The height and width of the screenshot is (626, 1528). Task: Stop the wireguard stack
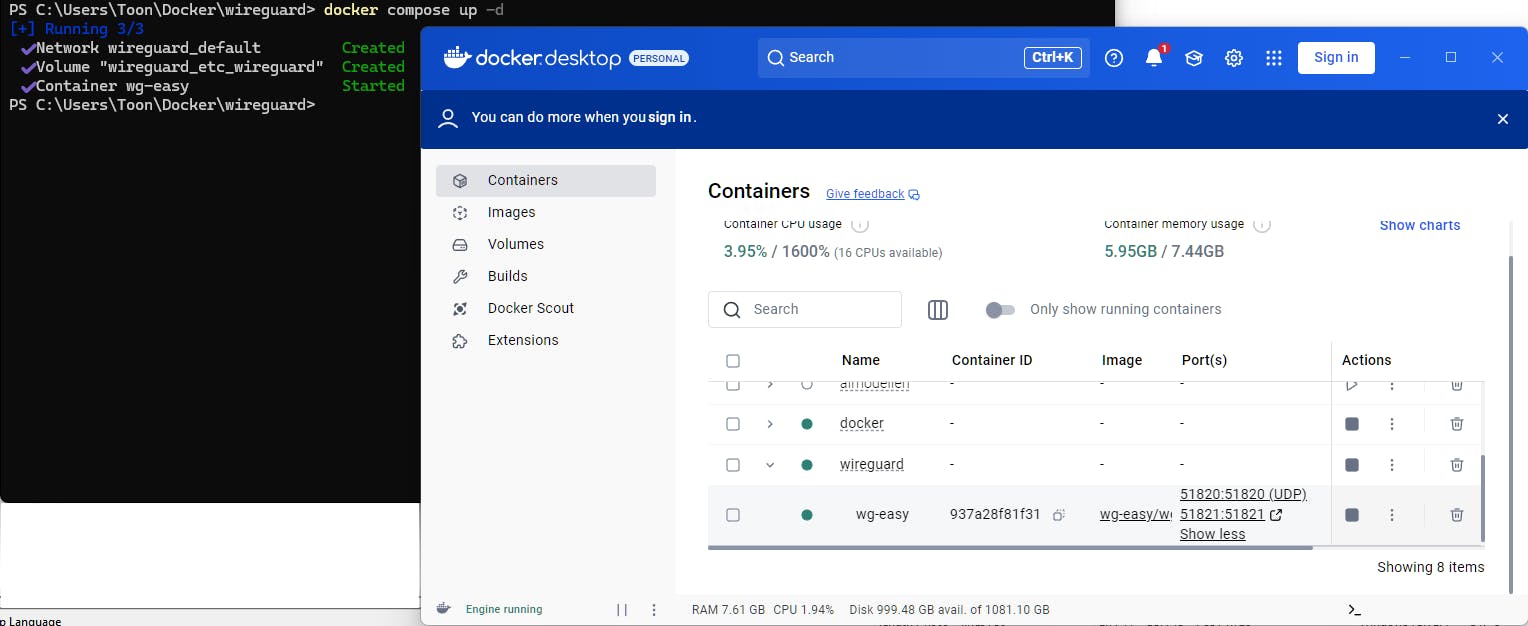pos(1352,465)
